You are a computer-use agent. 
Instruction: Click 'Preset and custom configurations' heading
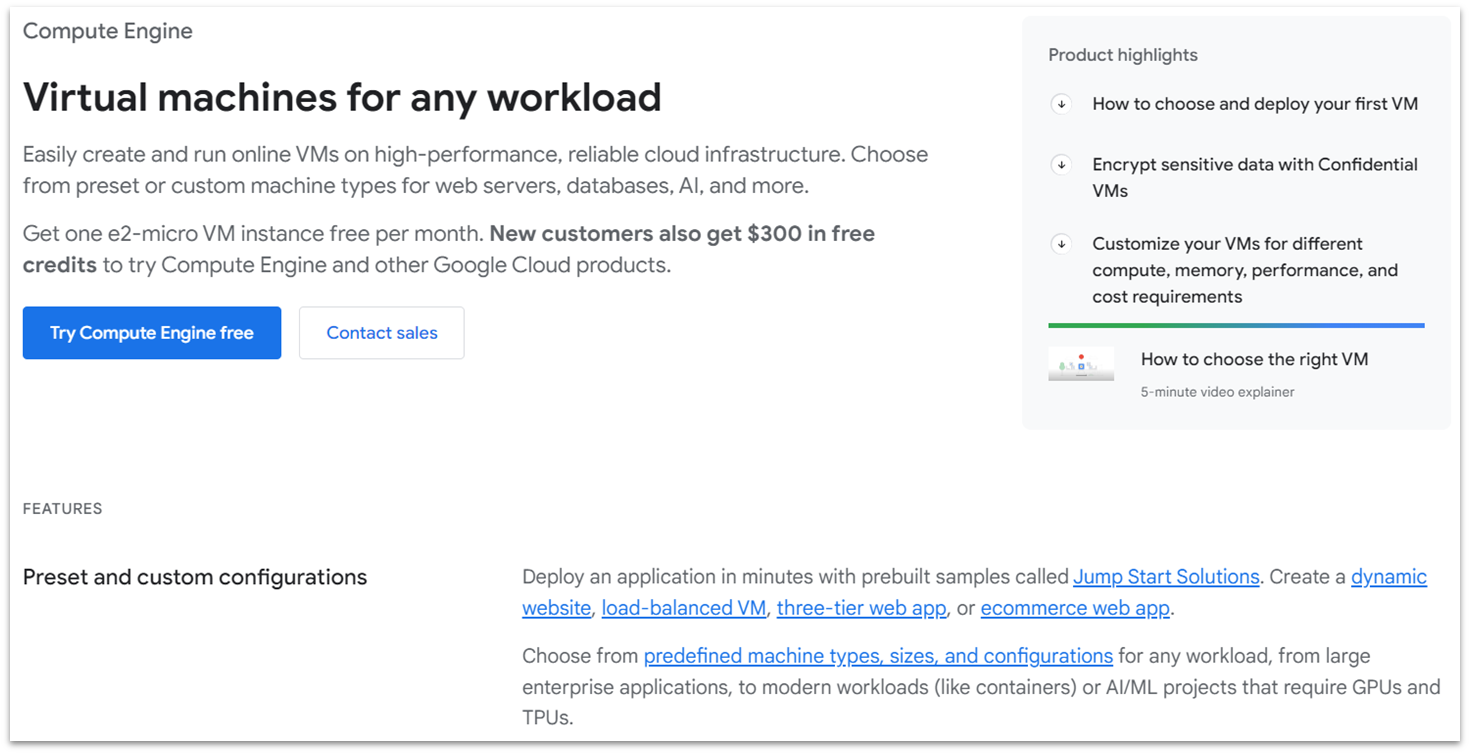195,577
